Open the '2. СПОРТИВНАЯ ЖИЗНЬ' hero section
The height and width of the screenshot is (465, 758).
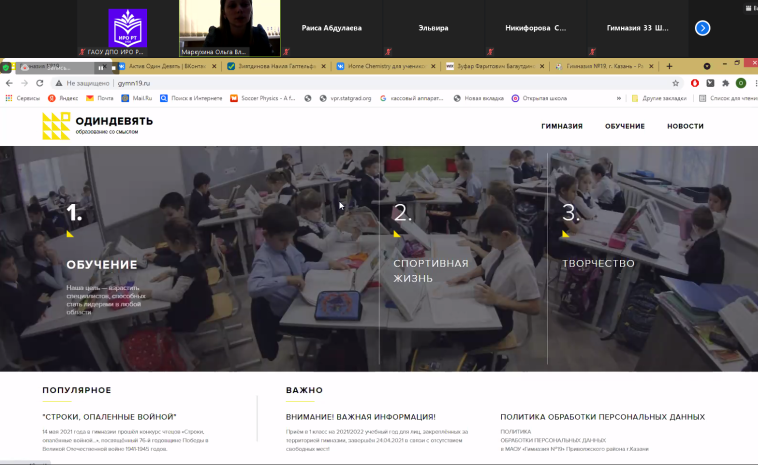pos(431,271)
